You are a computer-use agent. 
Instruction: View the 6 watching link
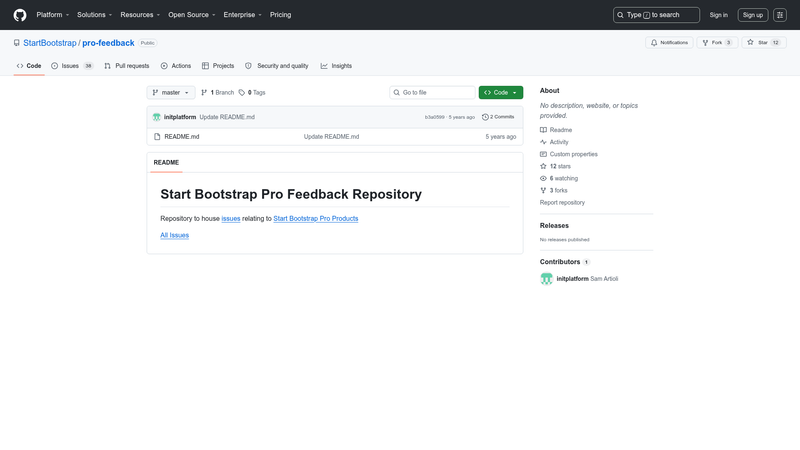point(559,179)
